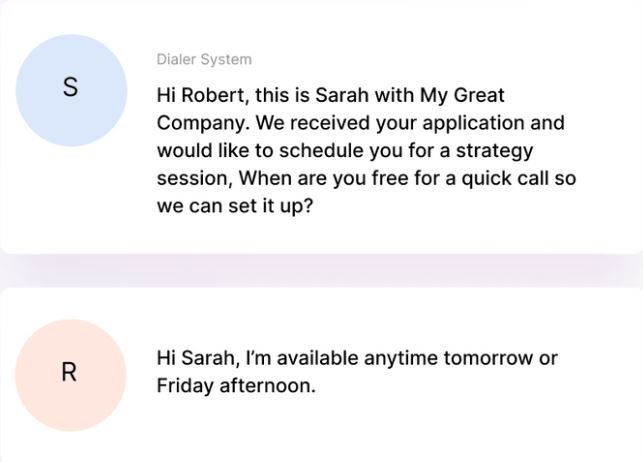Viewport: 643px width, 462px height.
Task: Click the line ending we can set it up?
Action: pos(235,206)
